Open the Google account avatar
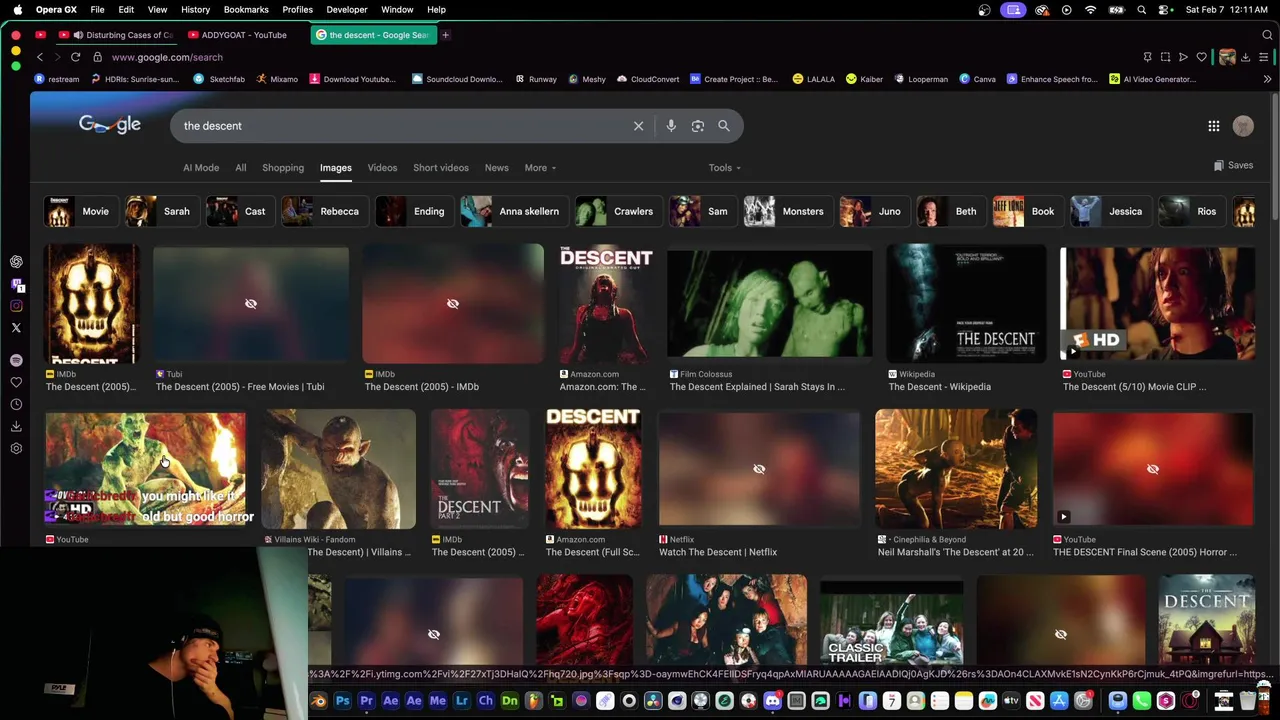Image resolution: width=1280 pixels, height=720 pixels. [1243, 126]
